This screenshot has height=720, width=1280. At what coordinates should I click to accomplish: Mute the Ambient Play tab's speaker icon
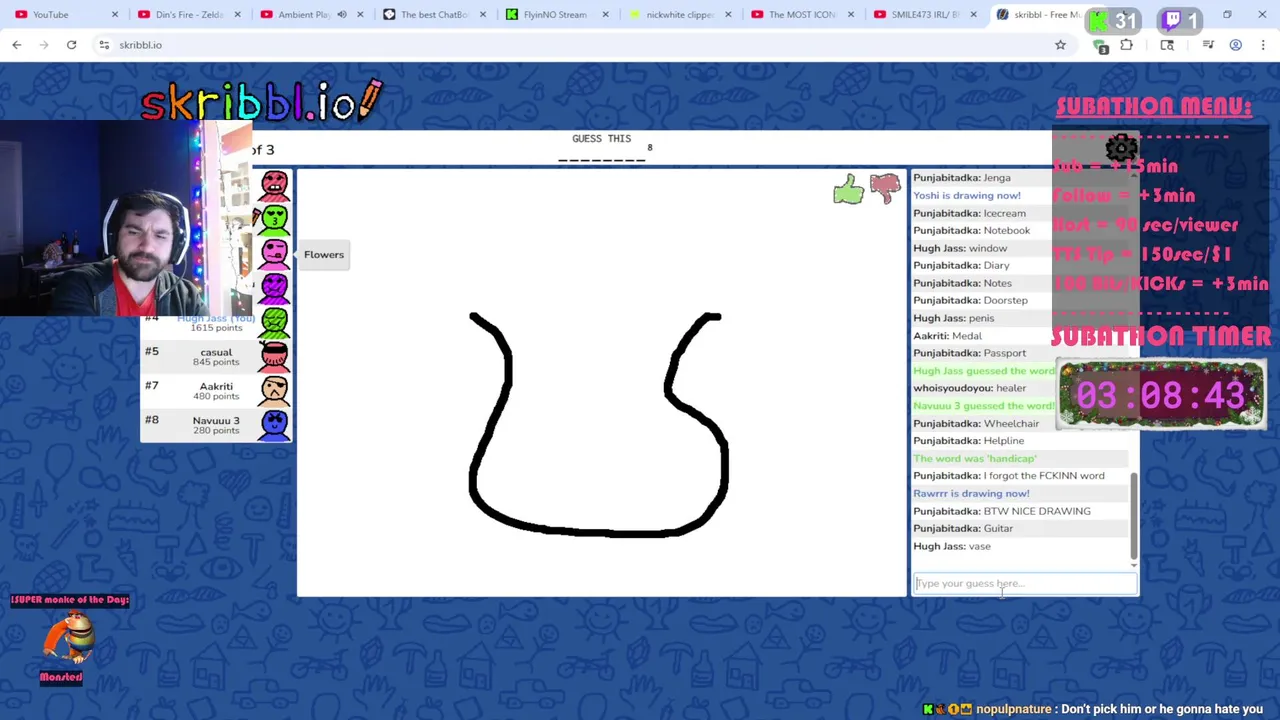[341, 14]
